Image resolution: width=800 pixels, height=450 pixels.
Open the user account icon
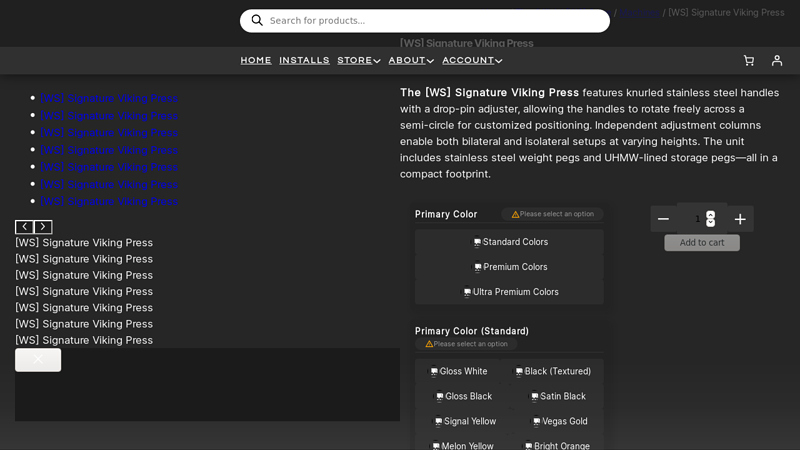[777, 60]
